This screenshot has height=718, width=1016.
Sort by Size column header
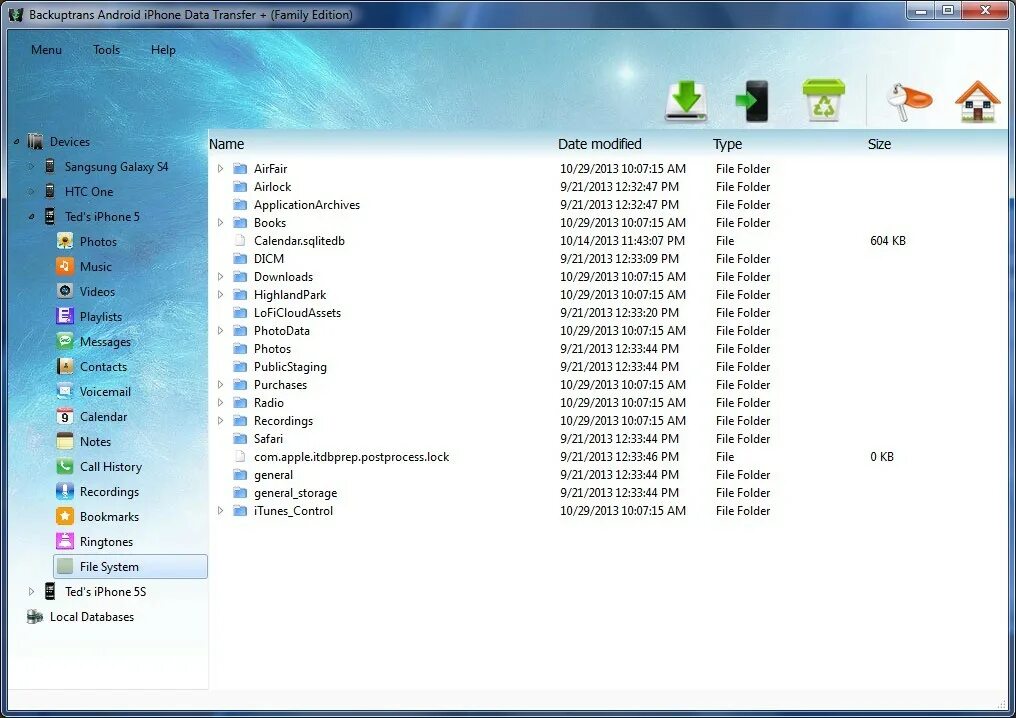[879, 144]
